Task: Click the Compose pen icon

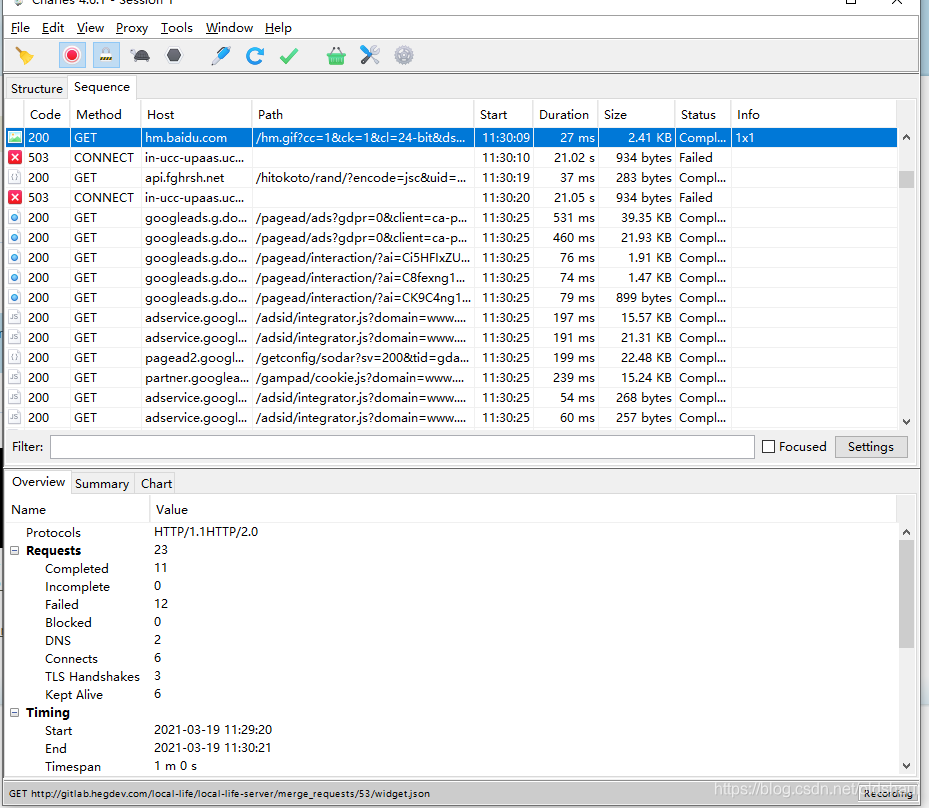Action: tap(221, 56)
